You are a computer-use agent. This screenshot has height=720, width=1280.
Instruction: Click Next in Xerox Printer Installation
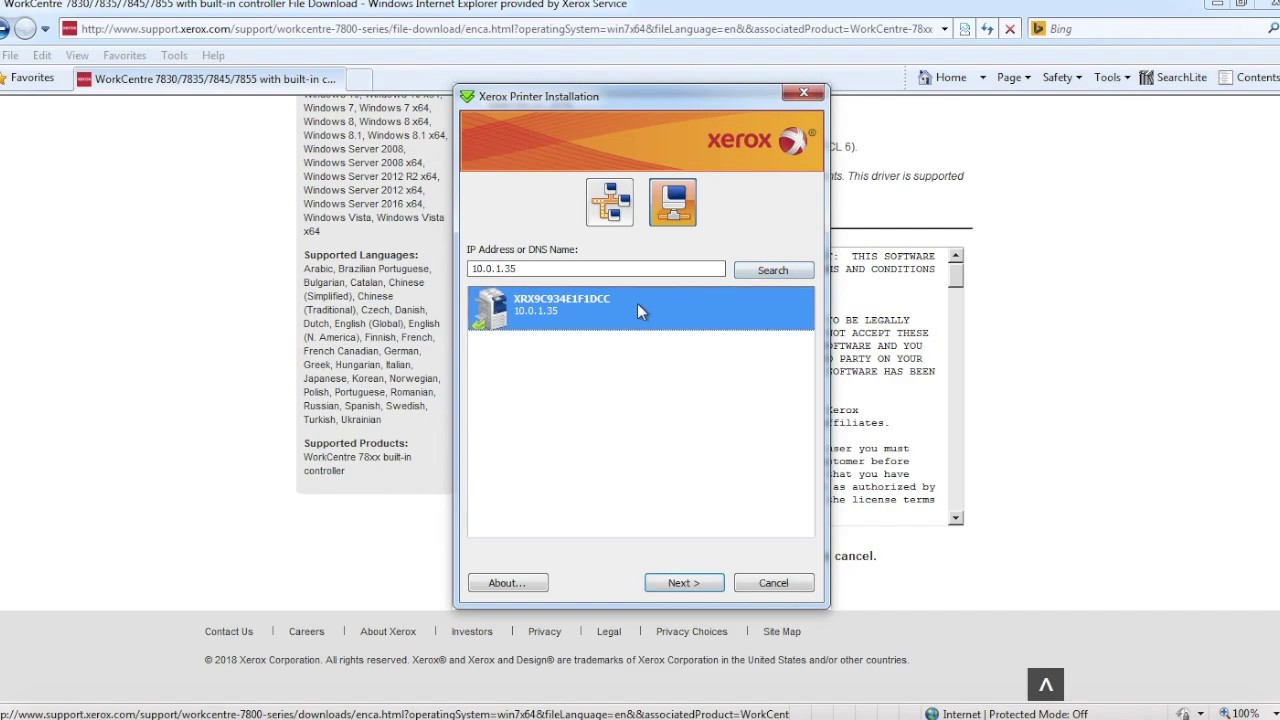point(684,583)
